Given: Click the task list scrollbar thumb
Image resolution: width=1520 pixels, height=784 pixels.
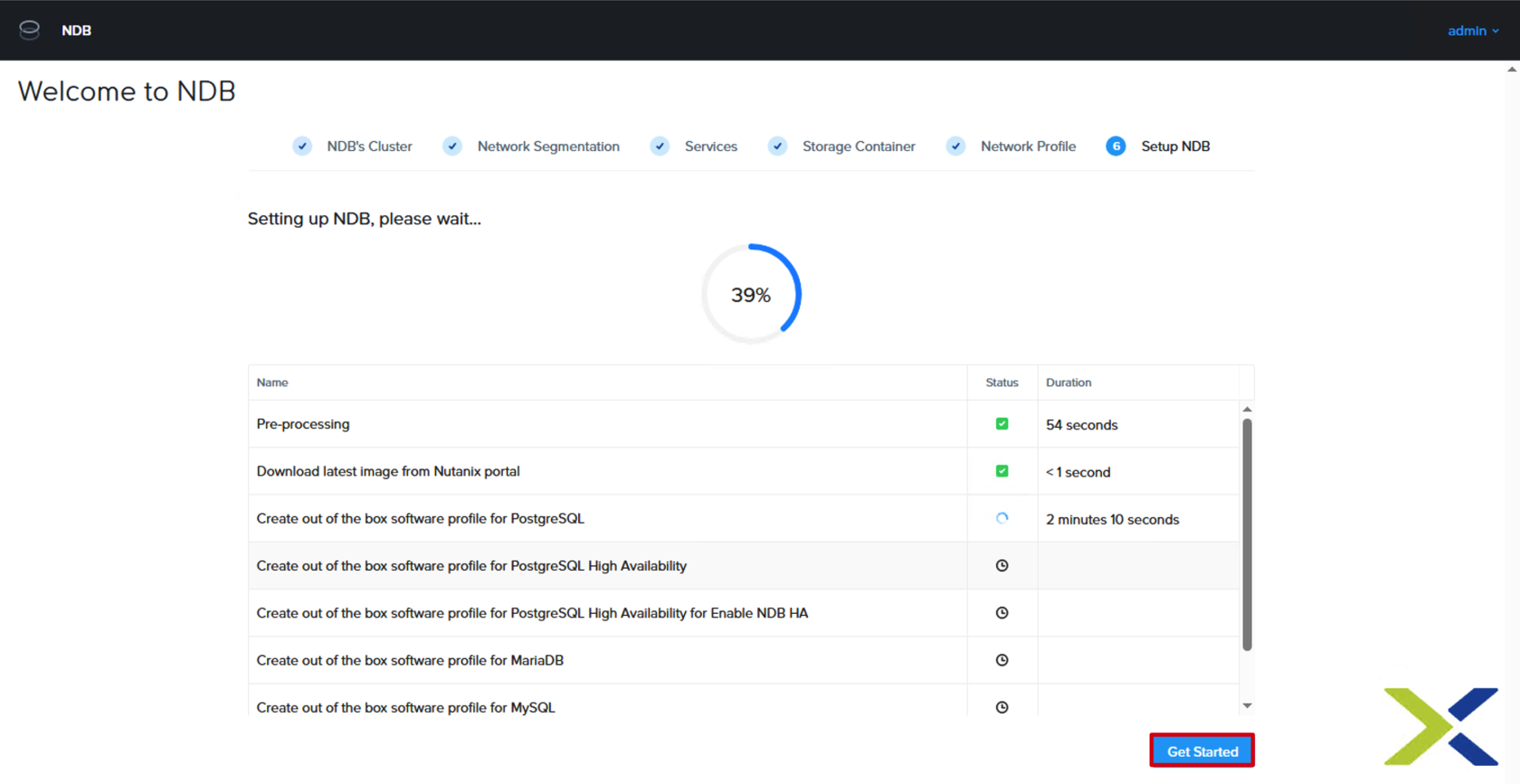Looking at the screenshot, I should coord(1247,534).
